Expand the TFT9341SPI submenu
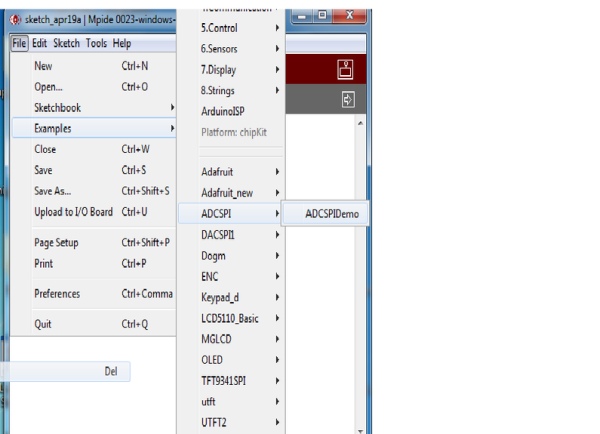The image size is (600, 434). point(232,380)
